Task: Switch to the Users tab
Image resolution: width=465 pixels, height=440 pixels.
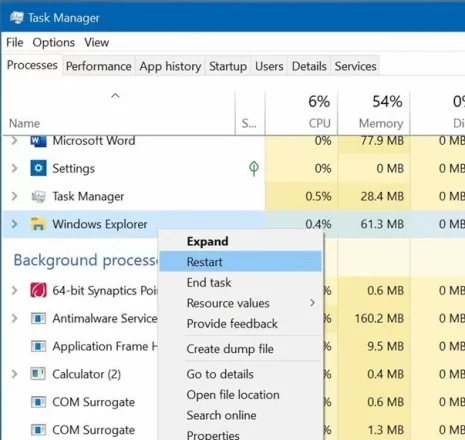Action: tap(269, 66)
